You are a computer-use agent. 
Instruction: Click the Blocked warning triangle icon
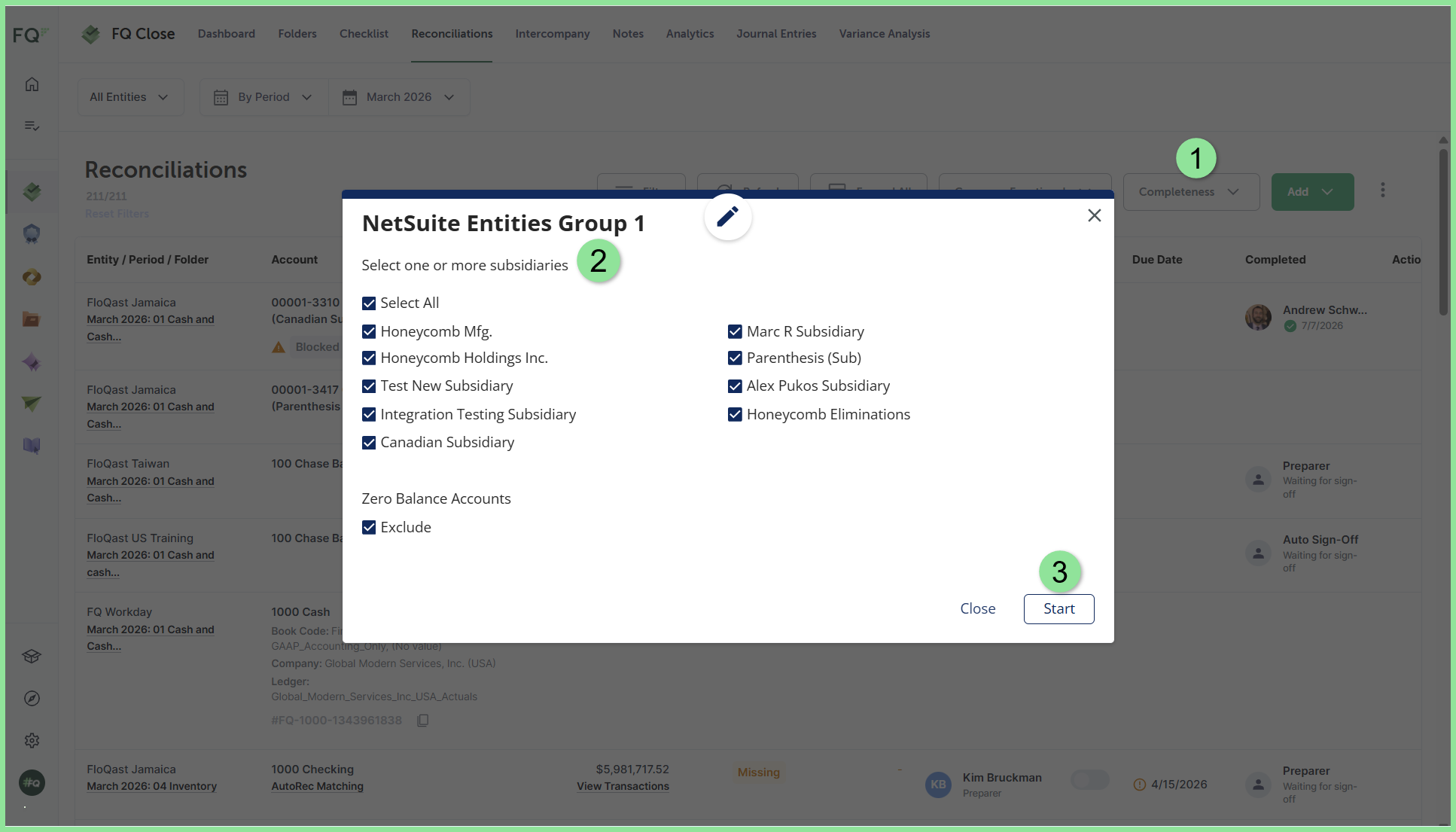pyautogui.click(x=279, y=347)
